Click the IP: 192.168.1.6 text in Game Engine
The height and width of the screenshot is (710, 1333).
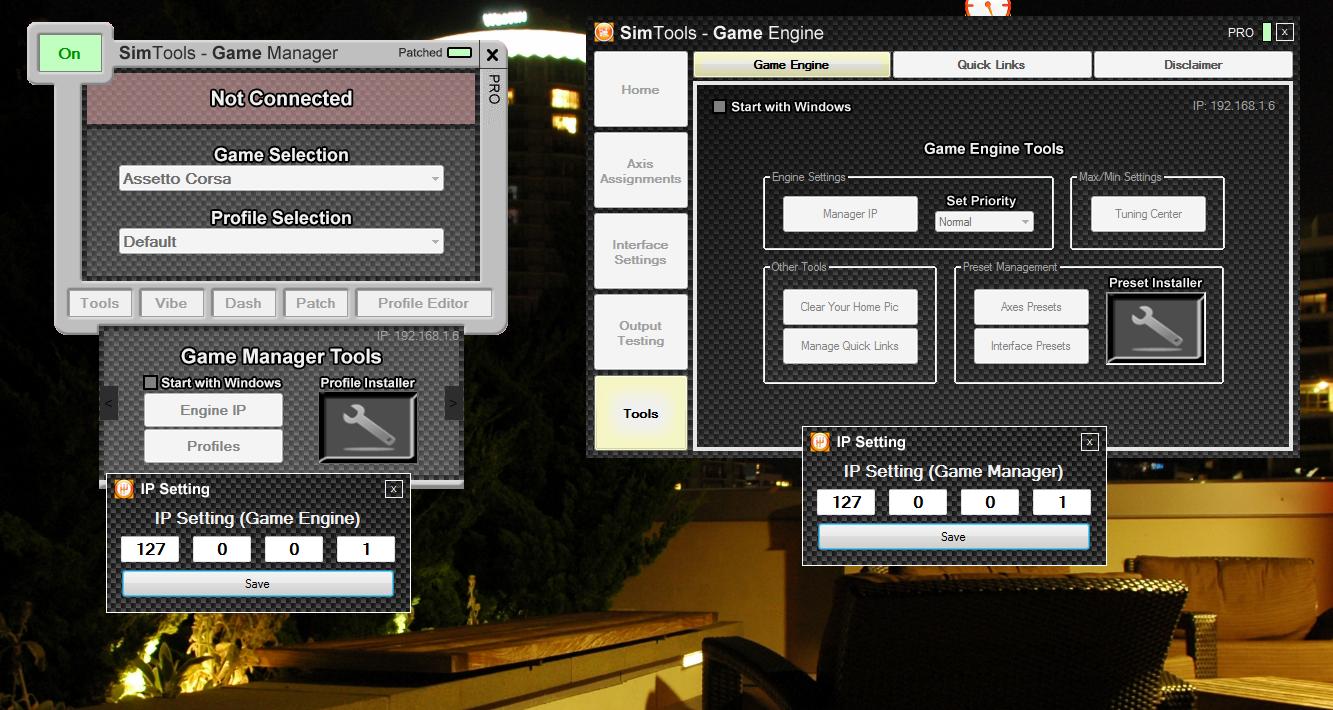[x=1233, y=105]
